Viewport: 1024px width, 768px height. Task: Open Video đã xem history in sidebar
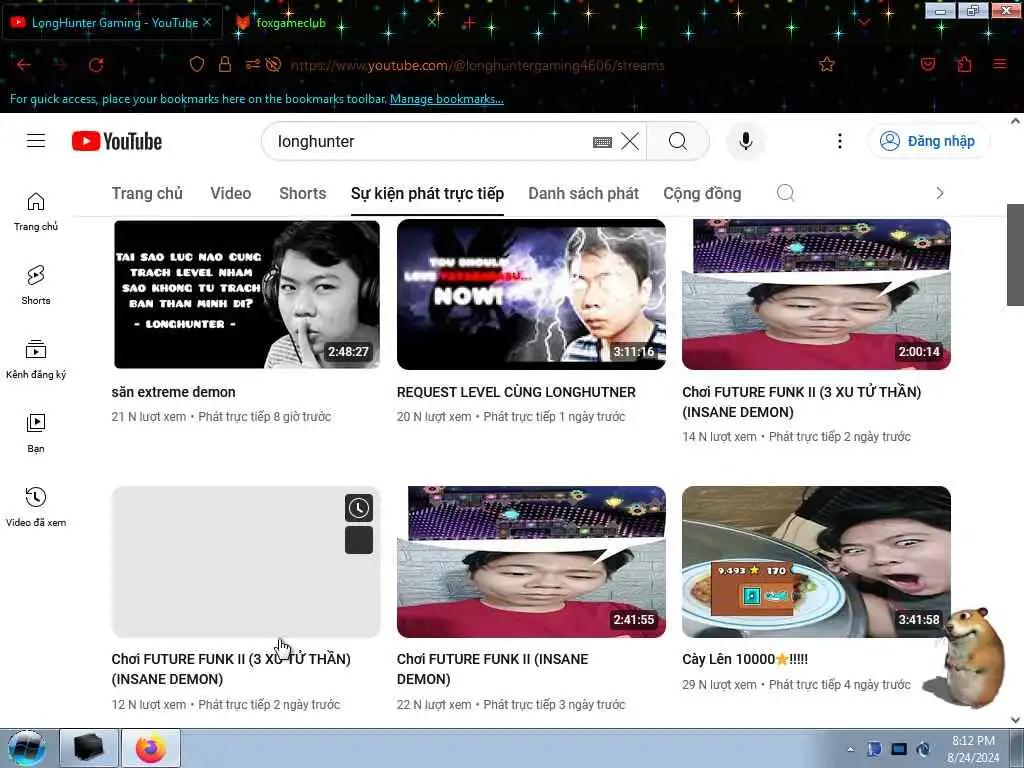click(36, 507)
